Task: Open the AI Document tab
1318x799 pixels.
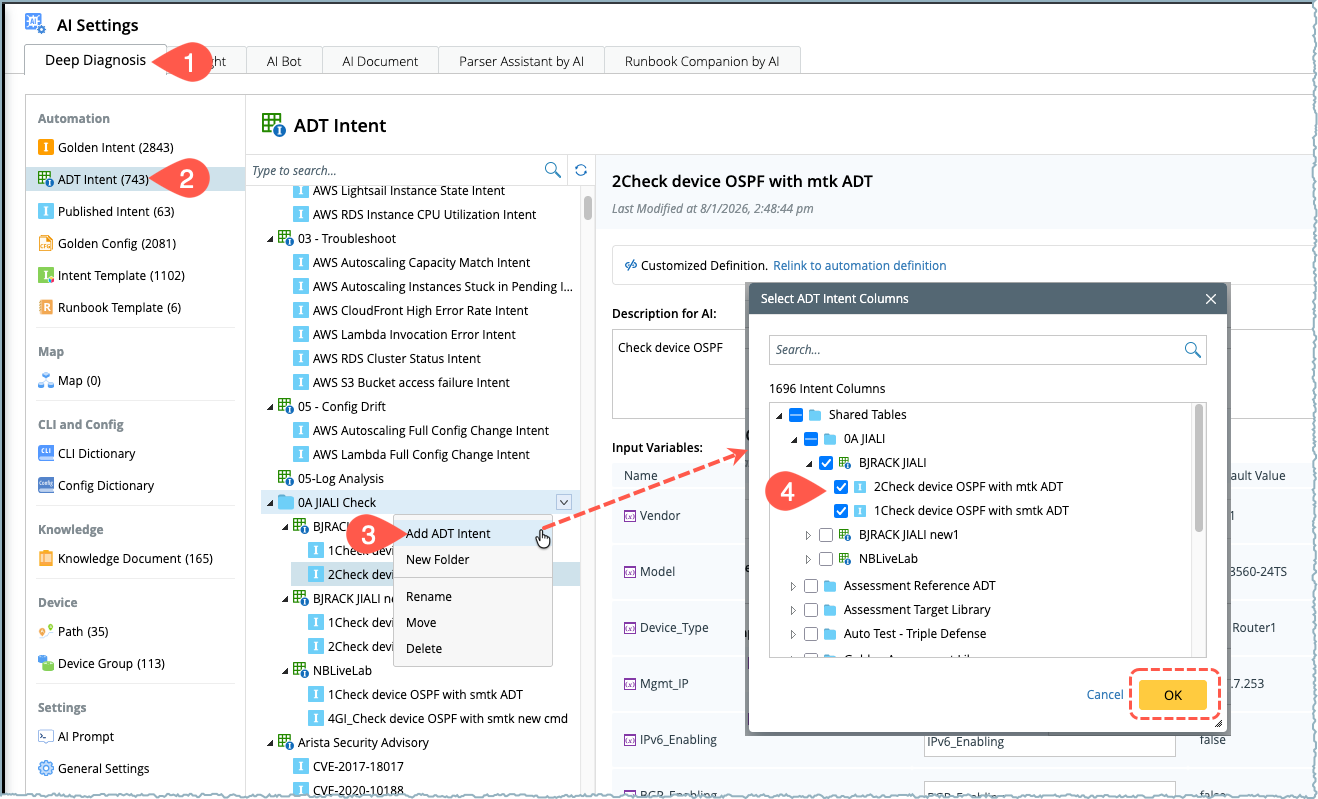Action: 380,61
